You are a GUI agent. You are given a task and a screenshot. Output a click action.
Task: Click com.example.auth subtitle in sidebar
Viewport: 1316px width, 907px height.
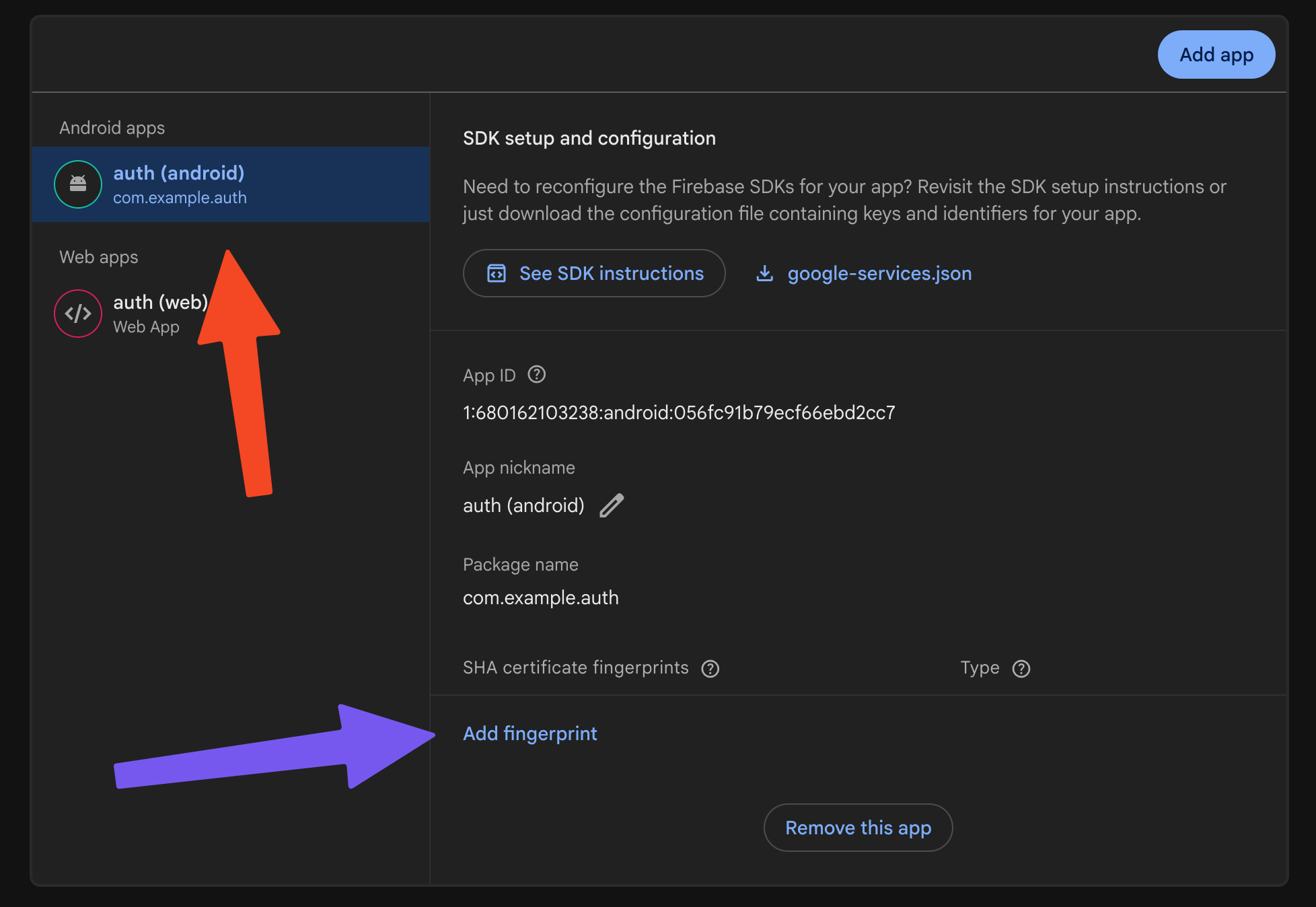(x=180, y=198)
